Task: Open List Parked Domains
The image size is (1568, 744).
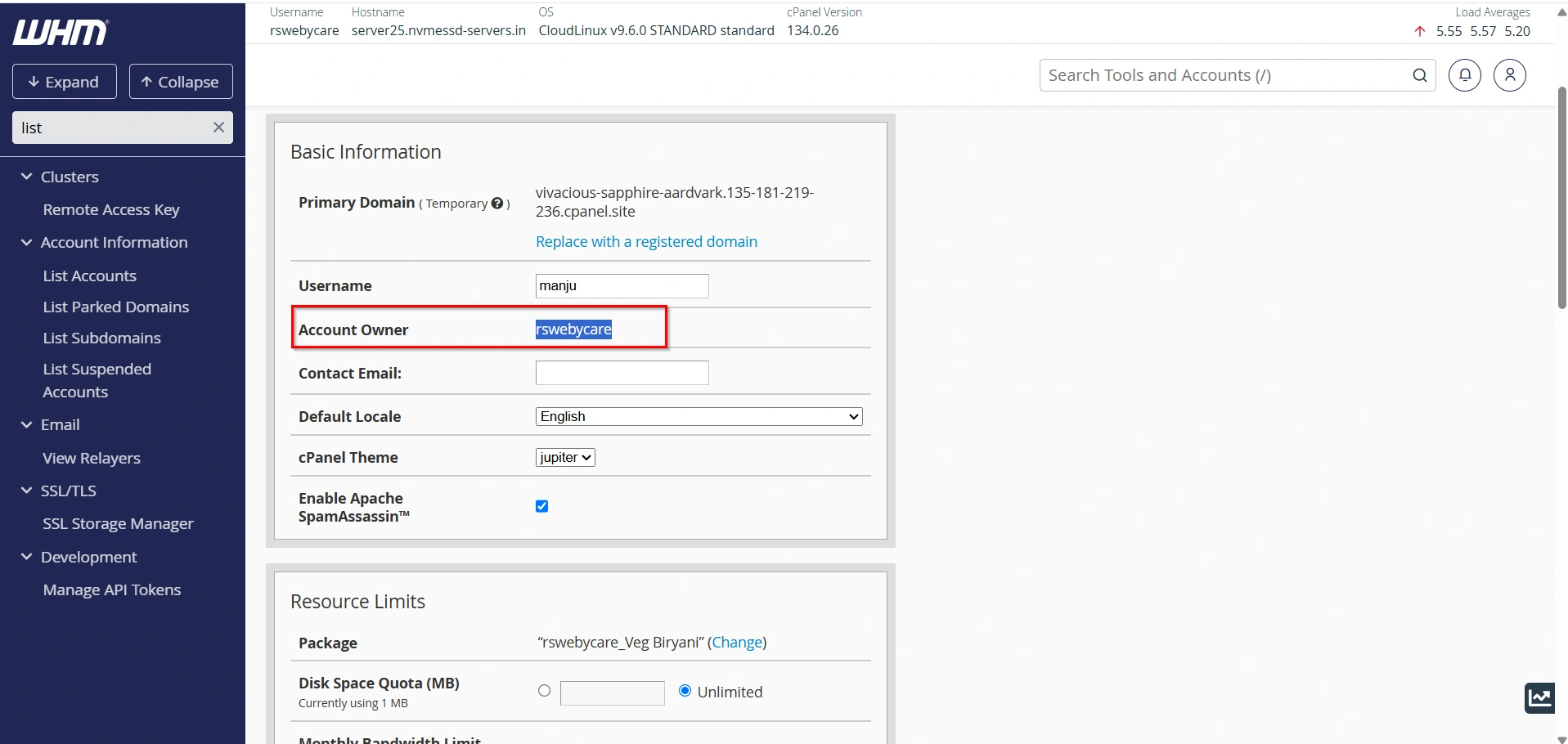Action: [116, 307]
